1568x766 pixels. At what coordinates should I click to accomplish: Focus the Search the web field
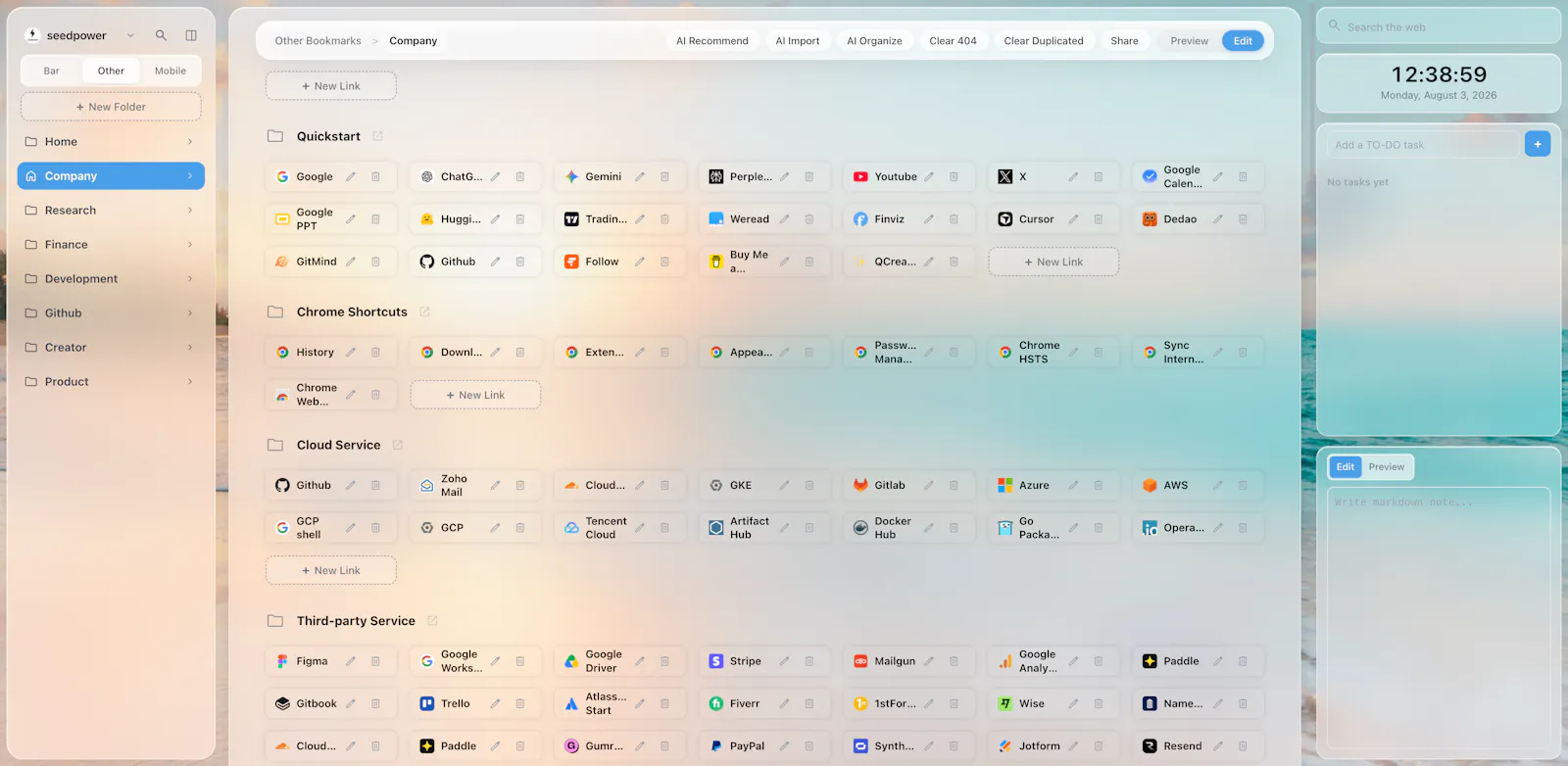click(1438, 26)
